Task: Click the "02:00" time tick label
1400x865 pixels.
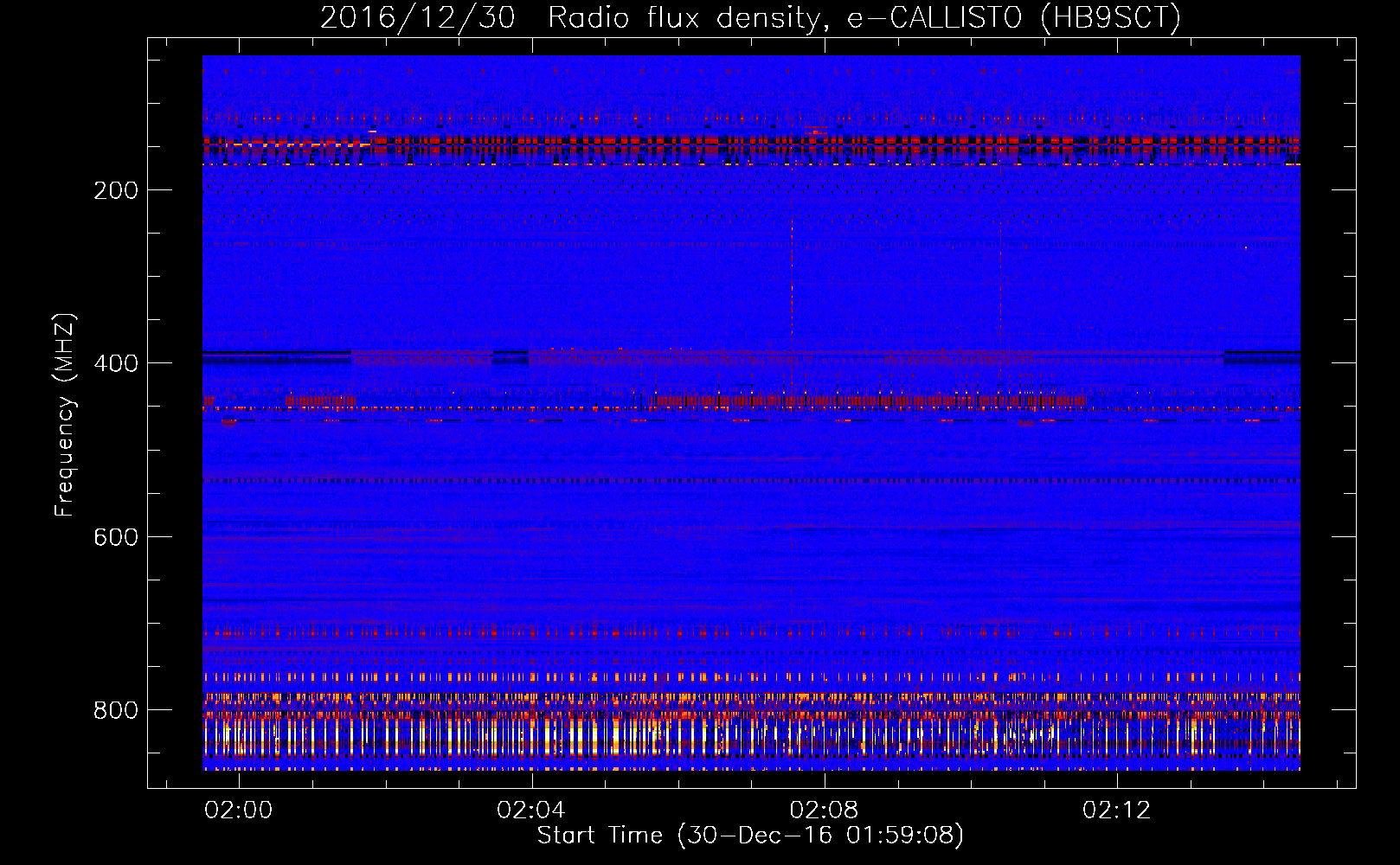Action: point(238,811)
